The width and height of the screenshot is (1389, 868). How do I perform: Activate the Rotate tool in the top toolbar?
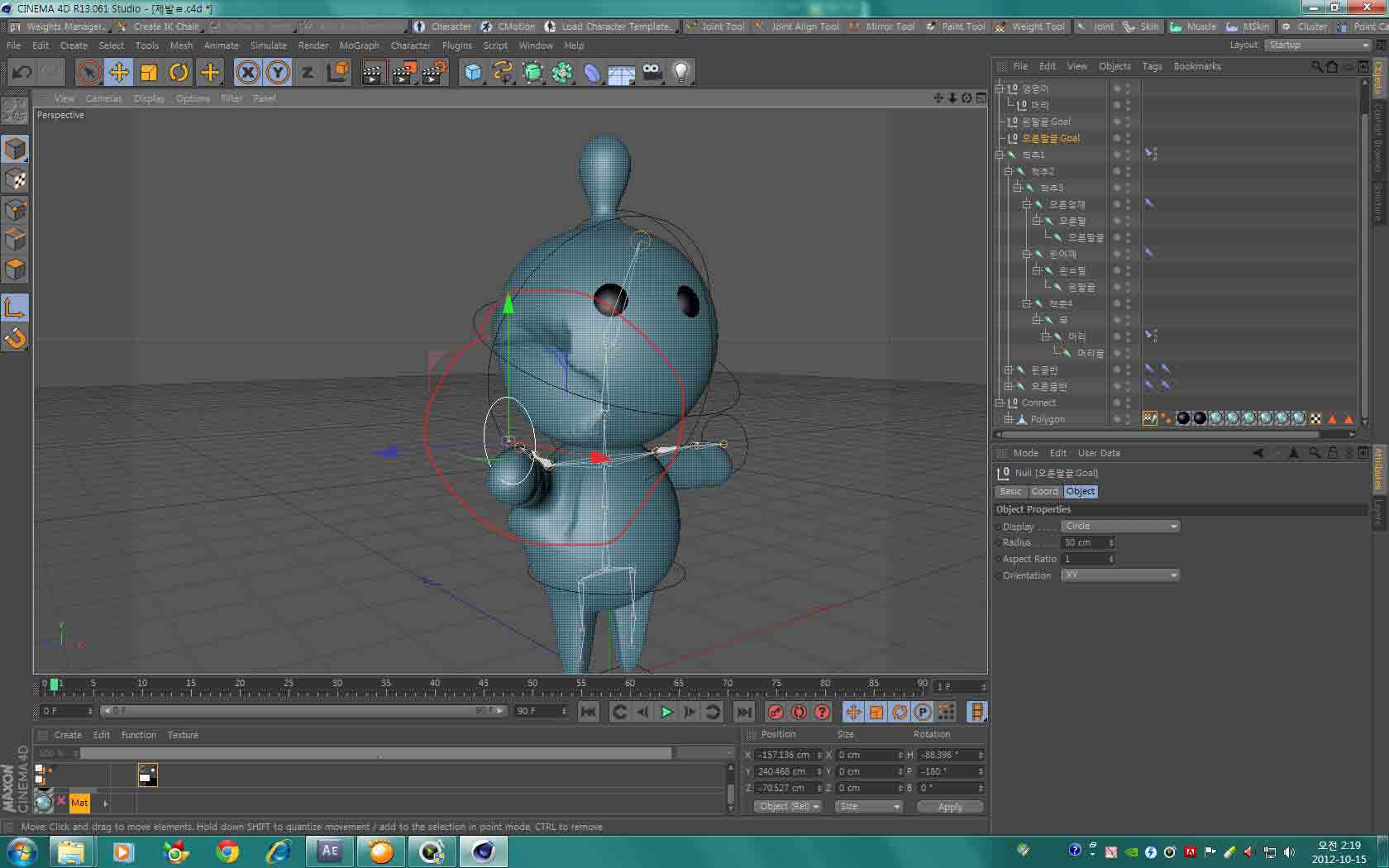pos(179,73)
